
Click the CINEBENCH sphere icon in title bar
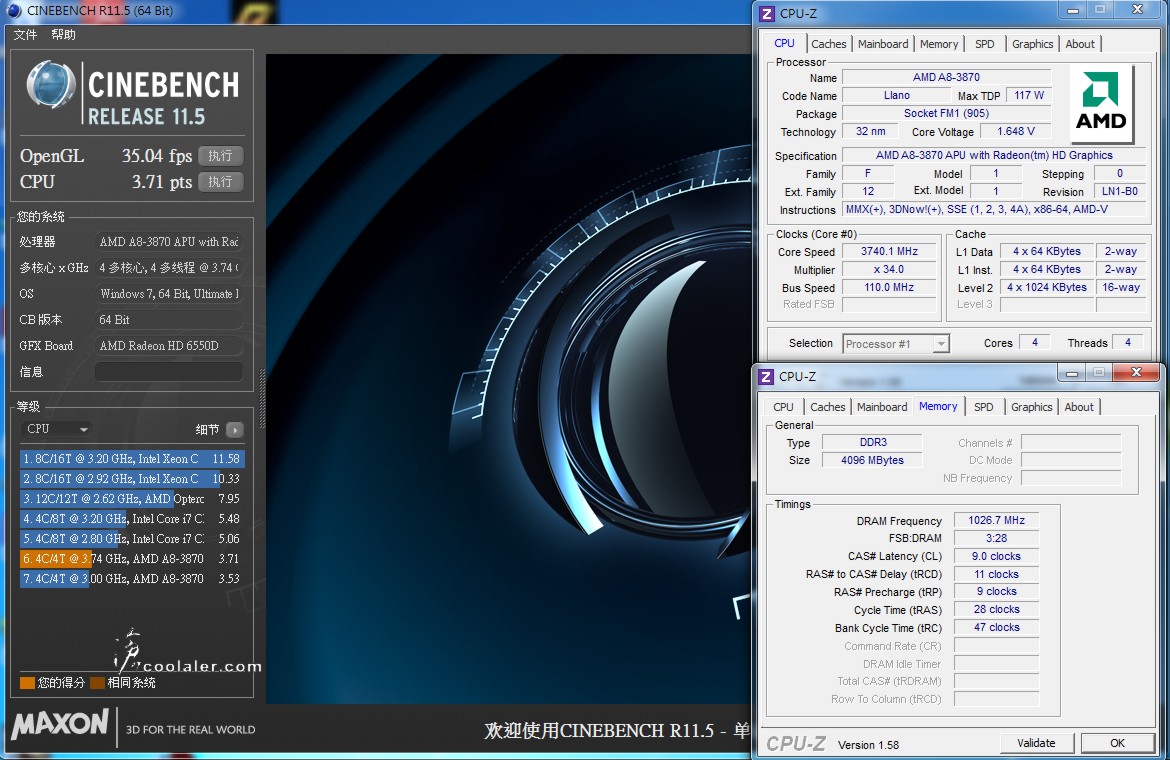(x=13, y=10)
